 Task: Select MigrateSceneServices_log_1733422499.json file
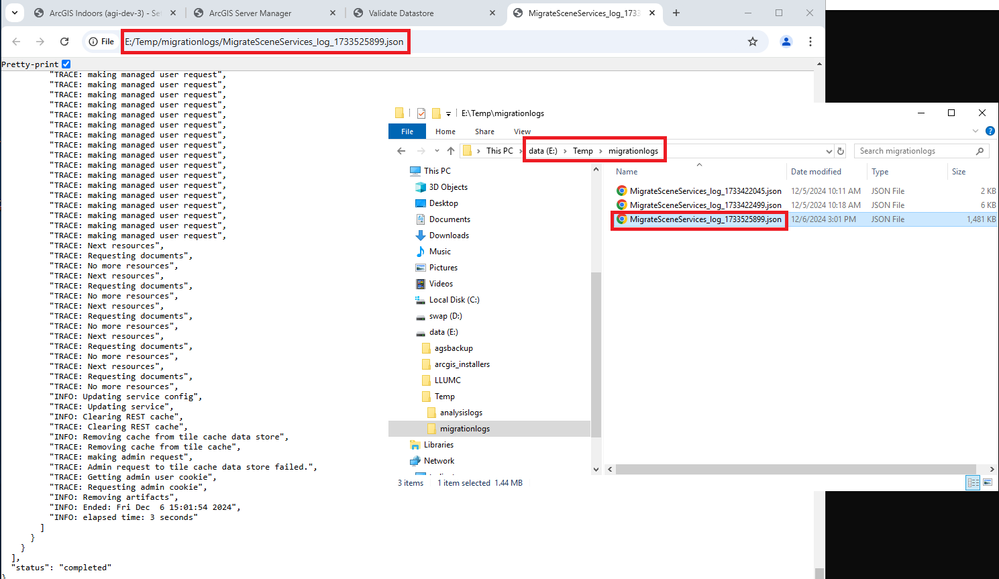705,204
